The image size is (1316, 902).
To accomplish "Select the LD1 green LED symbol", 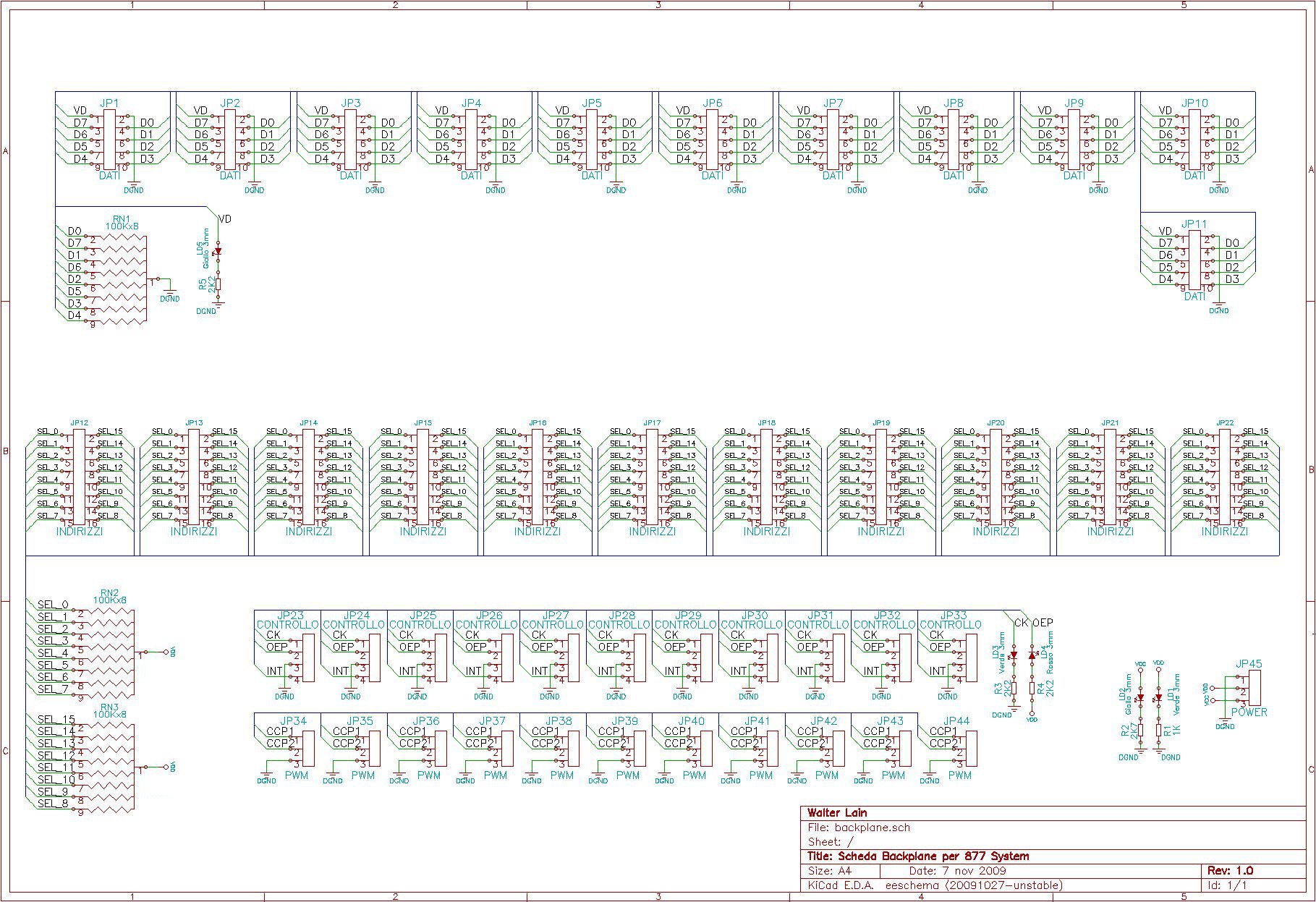I will tap(1159, 698).
